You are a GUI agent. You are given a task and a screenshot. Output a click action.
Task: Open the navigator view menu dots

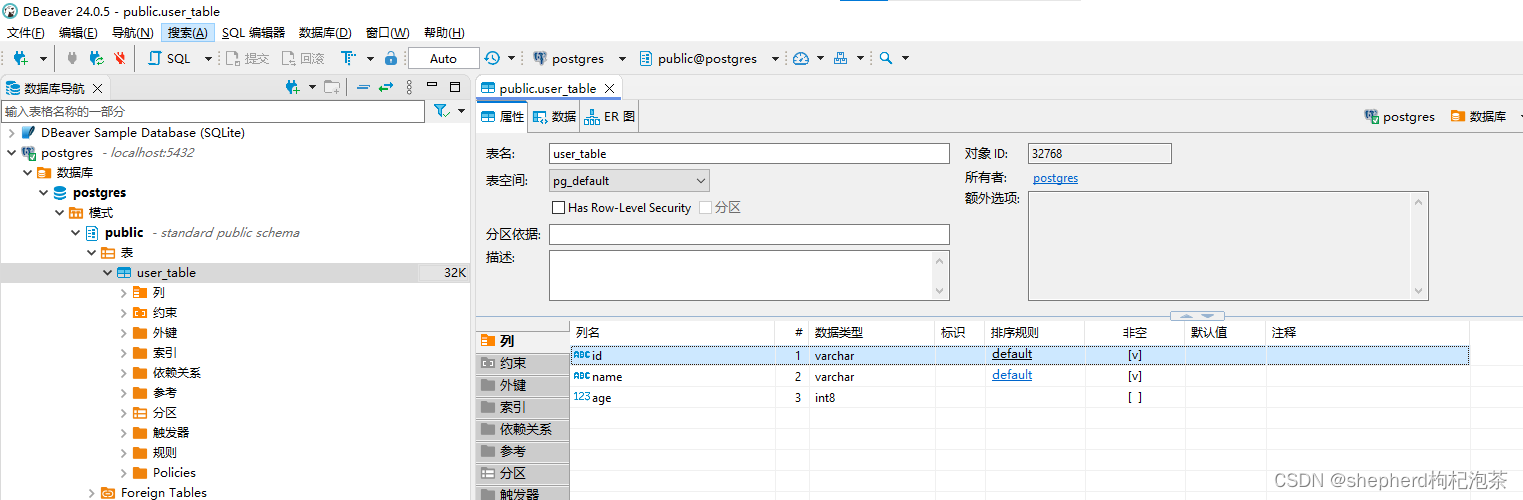point(409,88)
